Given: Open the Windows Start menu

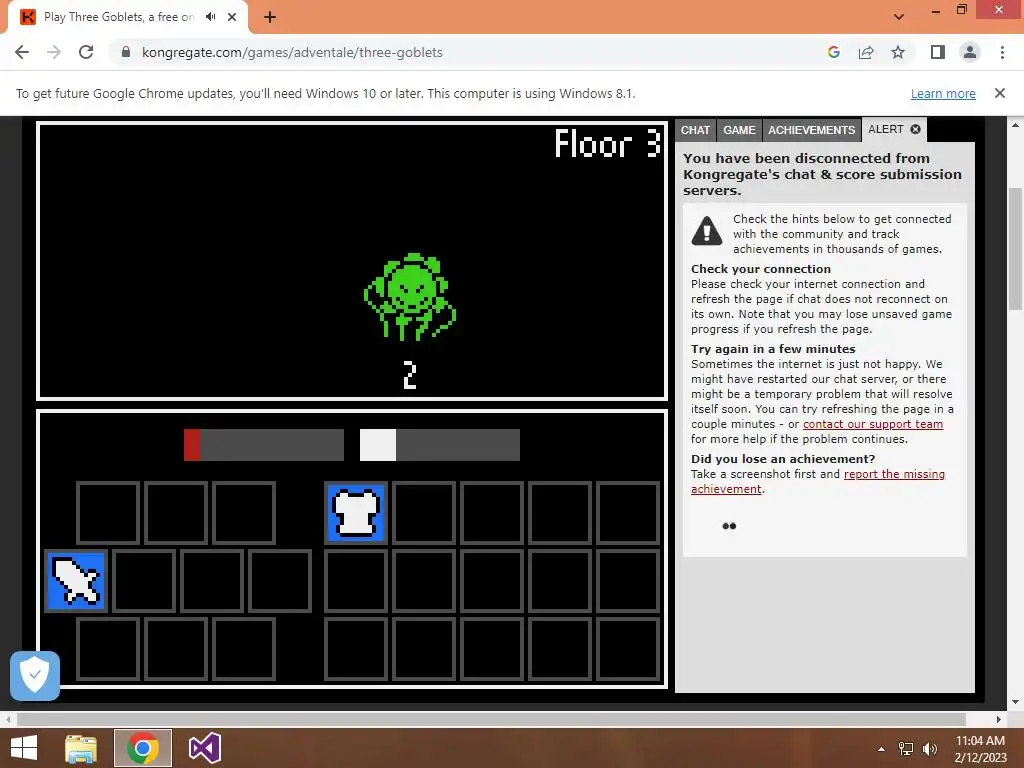Looking at the screenshot, I should 24,748.
